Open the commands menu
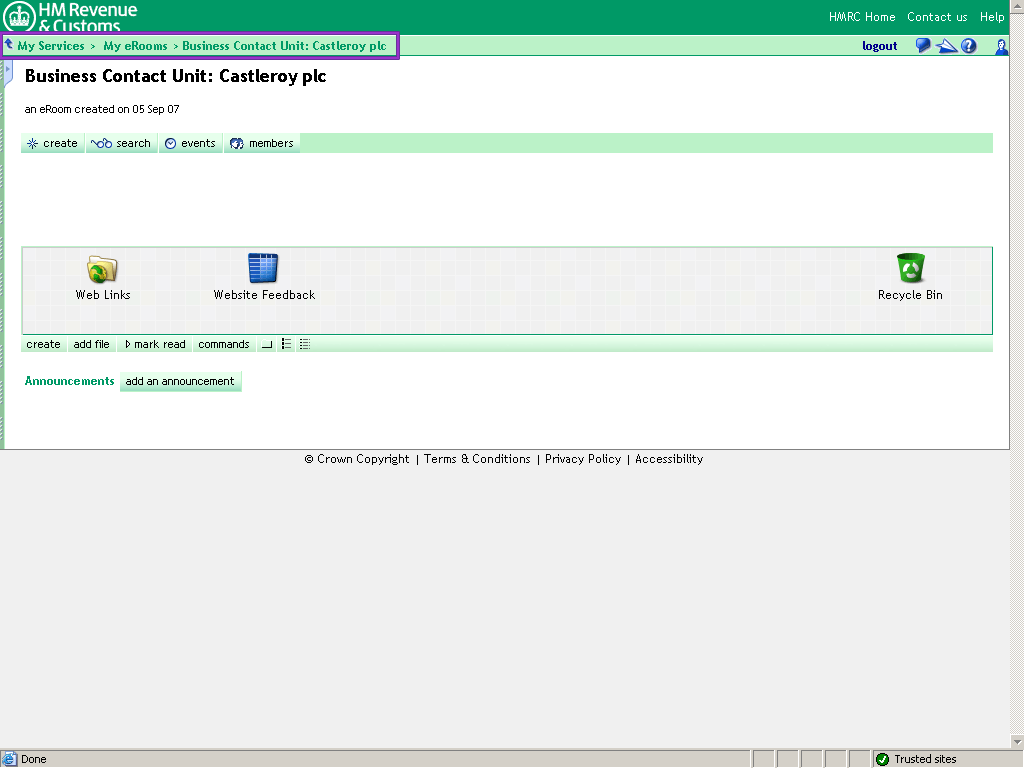1024x768 pixels. click(x=223, y=344)
